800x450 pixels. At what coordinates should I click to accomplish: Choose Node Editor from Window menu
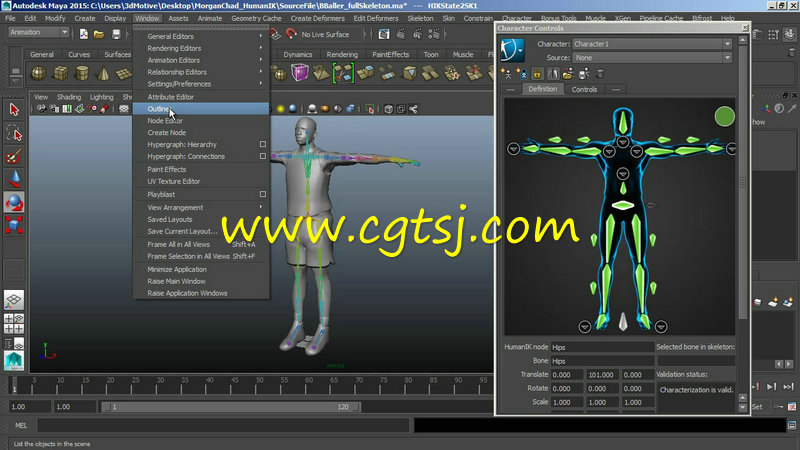pyautogui.click(x=202, y=121)
